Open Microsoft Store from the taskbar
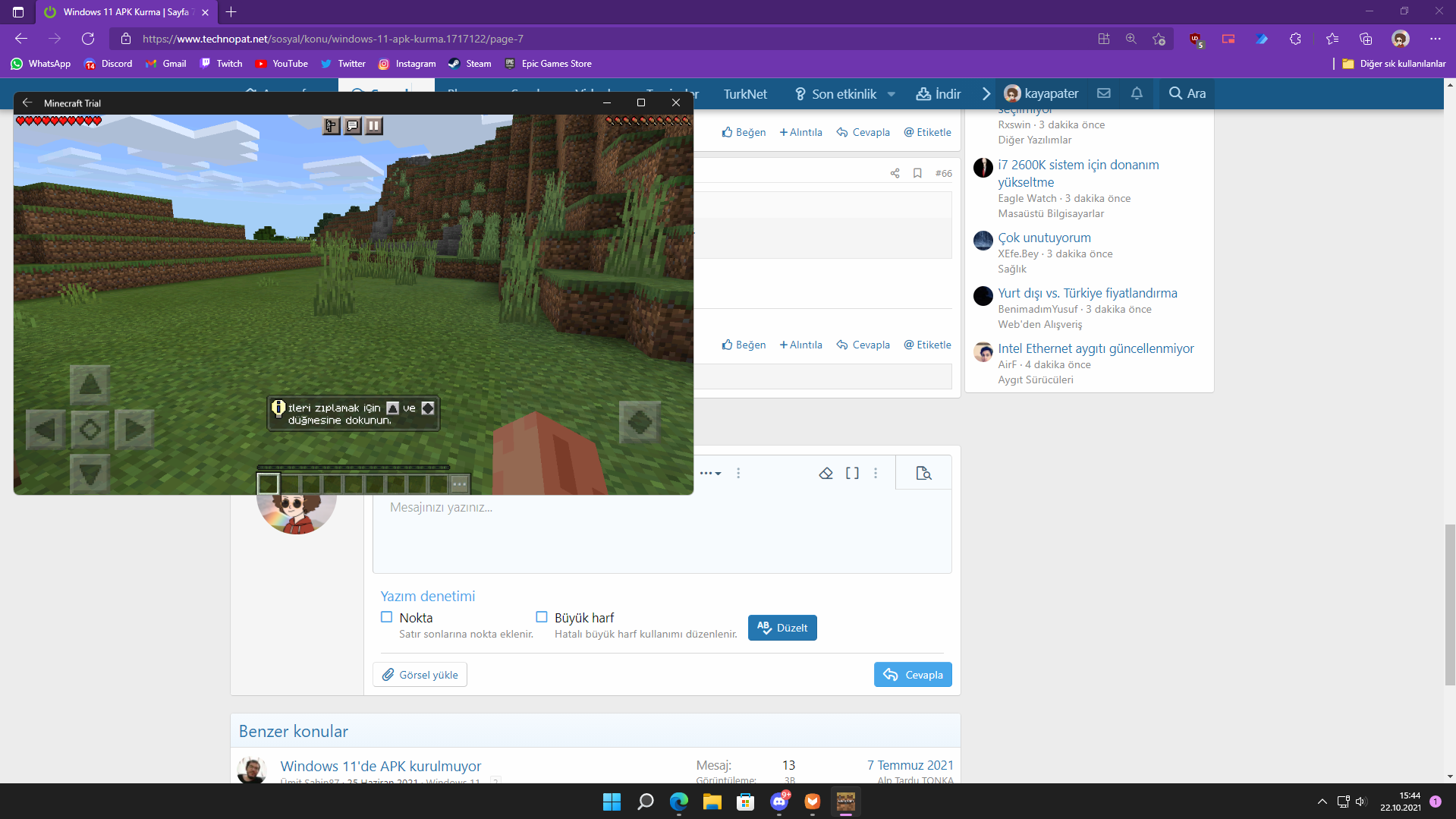 click(x=746, y=802)
